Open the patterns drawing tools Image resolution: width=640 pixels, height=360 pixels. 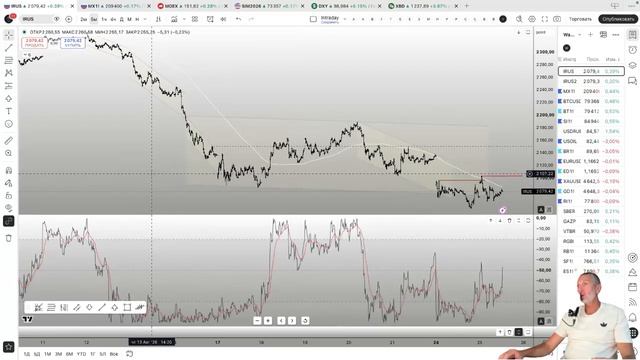(9, 73)
